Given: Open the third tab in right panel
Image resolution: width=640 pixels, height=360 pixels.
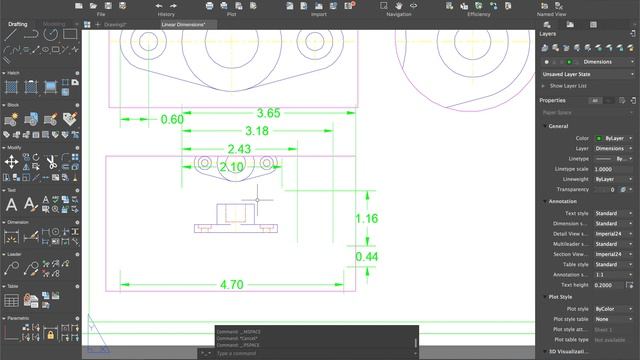Looking at the screenshot, I should [x=593, y=24].
